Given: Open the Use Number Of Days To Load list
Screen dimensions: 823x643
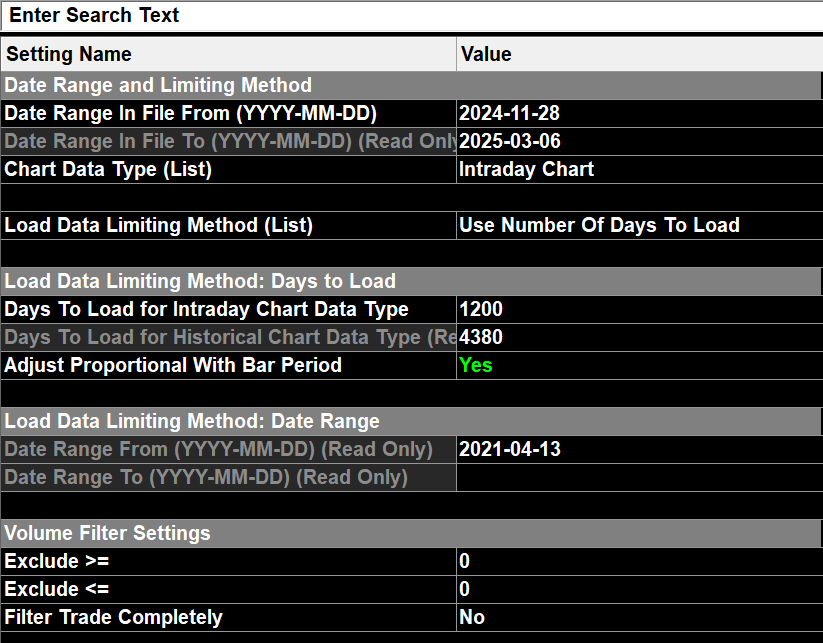Looking at the screenshot, I should pos(640,225).
